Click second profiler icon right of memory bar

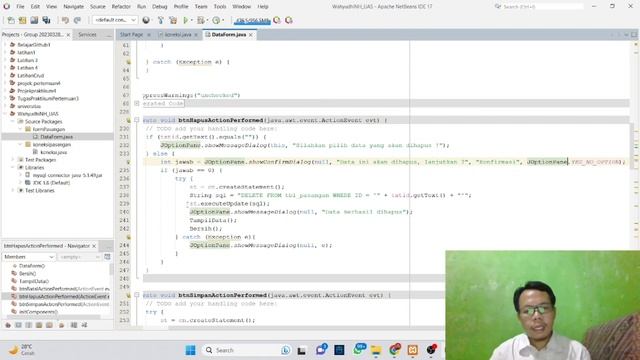289,20
